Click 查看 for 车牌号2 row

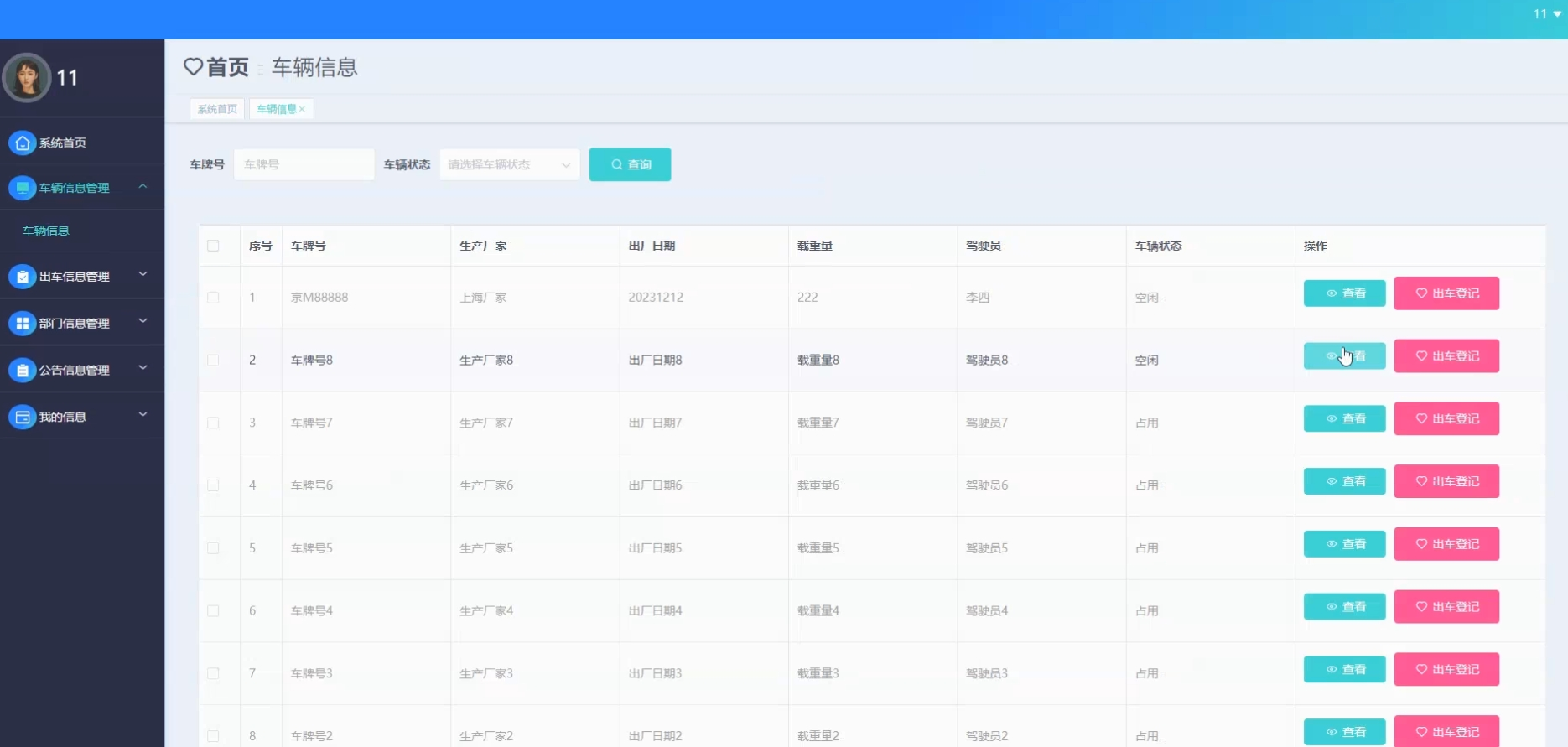pyautogui.click(x=1344, y=732)
